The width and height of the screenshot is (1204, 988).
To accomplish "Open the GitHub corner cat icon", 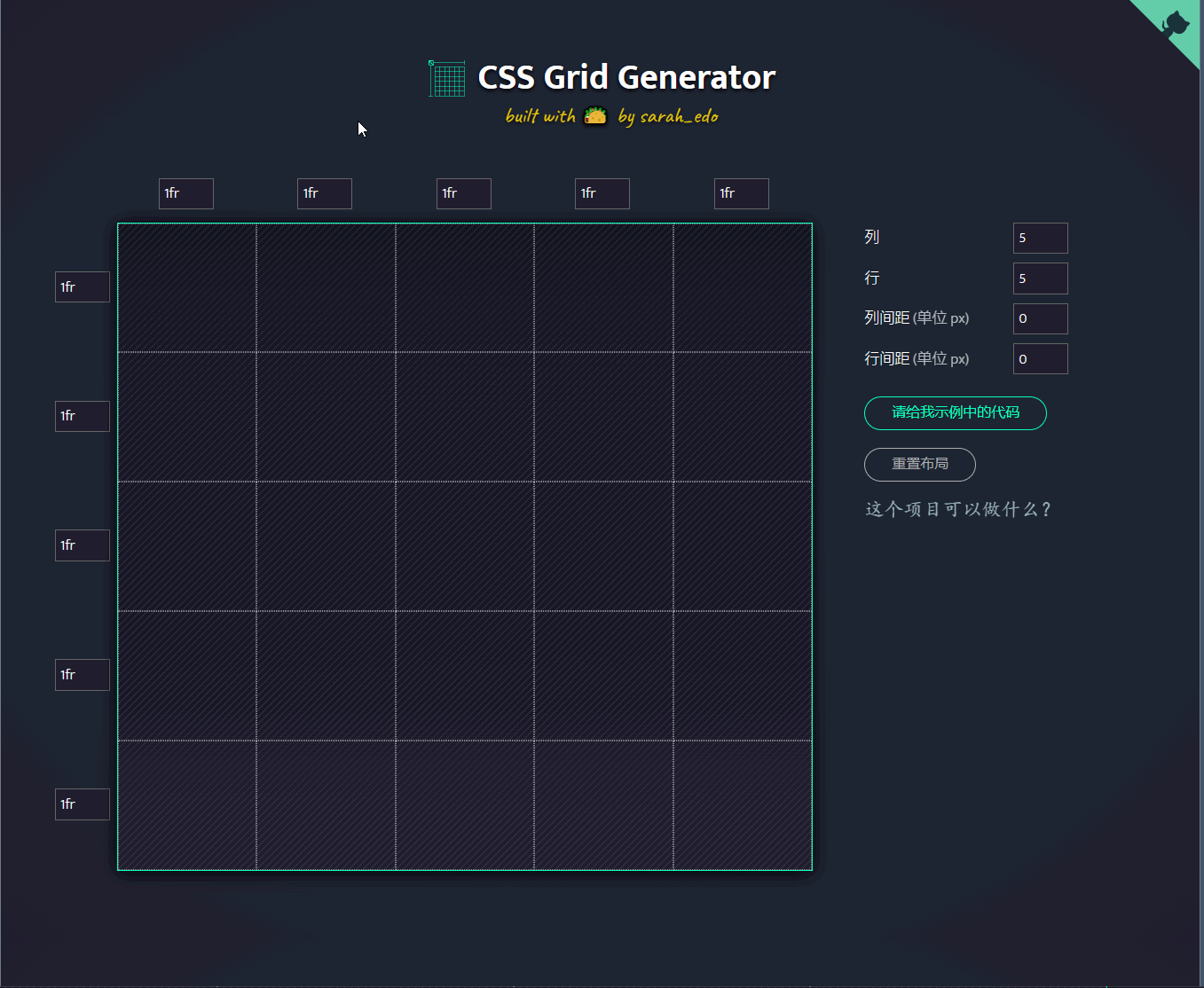I will (x=1174, y=25).
